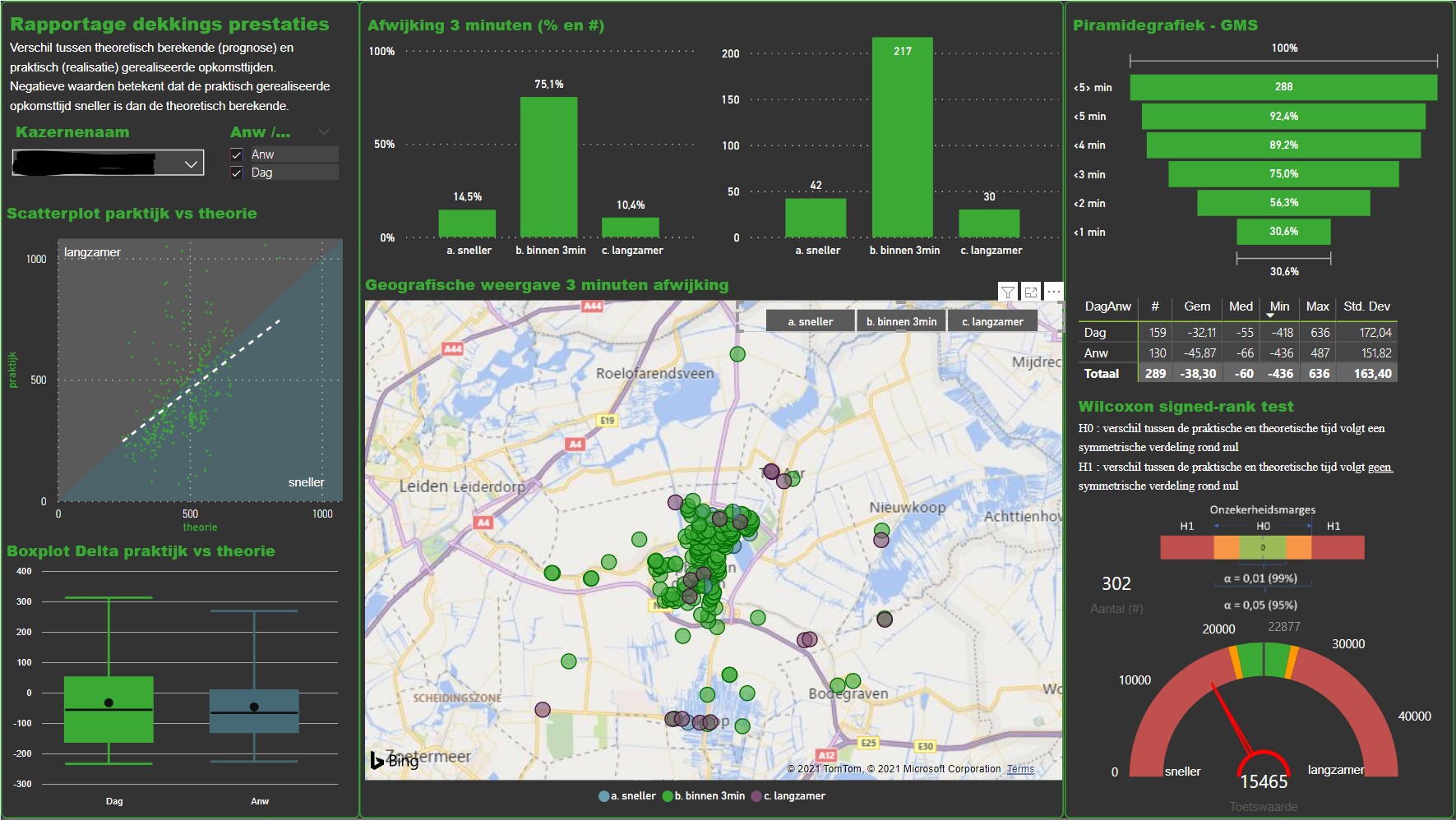The image size is (1456, 820).
Task: Toggle the Dag checkbox in the slicer
Action: click(237, 173)
